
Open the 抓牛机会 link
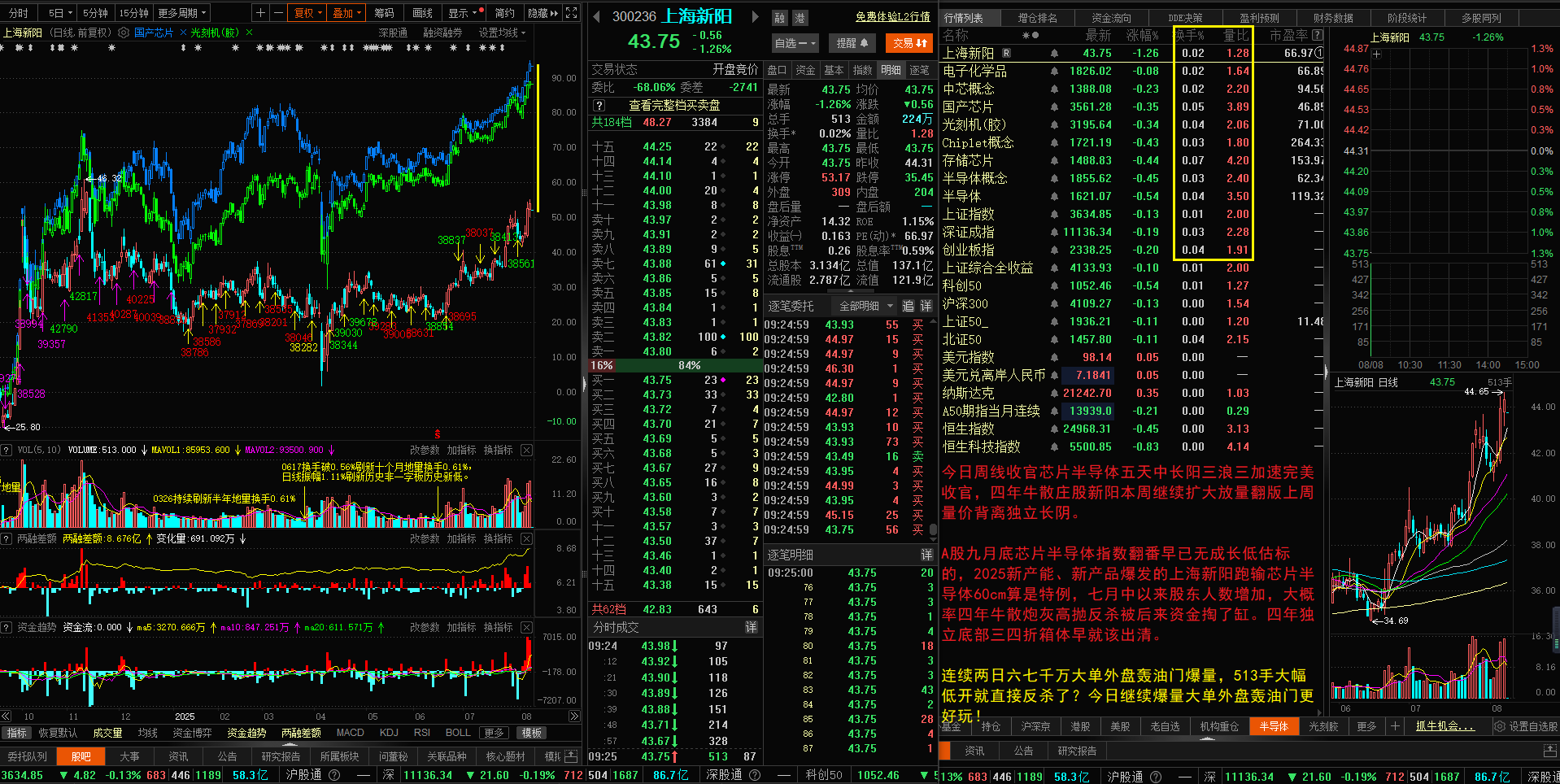coord(1445,726)
